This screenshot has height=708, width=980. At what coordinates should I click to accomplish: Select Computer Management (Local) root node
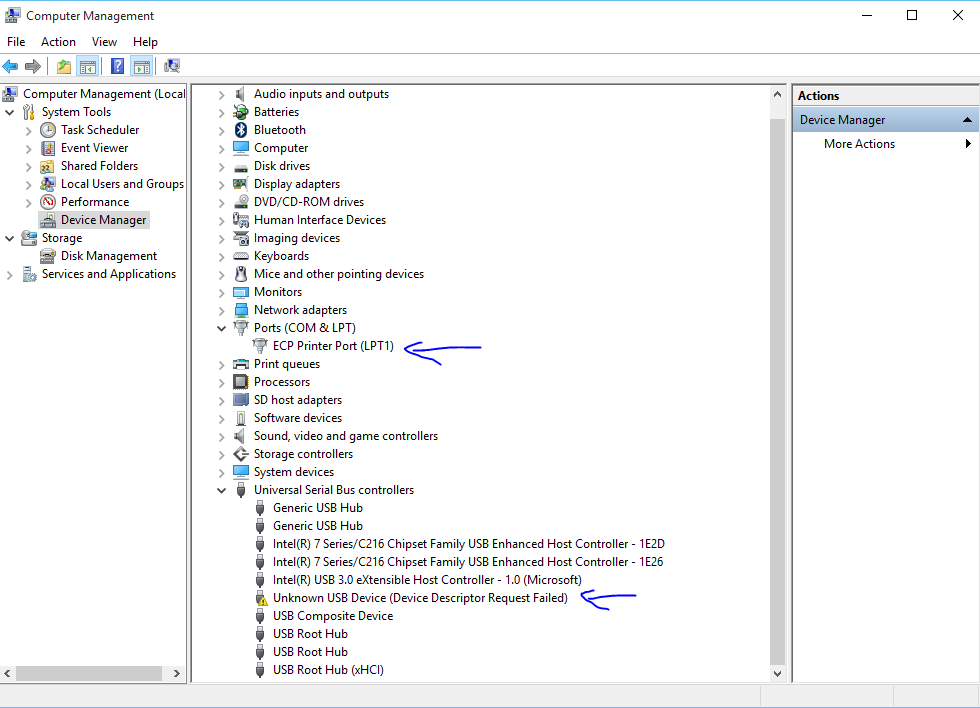104,94
